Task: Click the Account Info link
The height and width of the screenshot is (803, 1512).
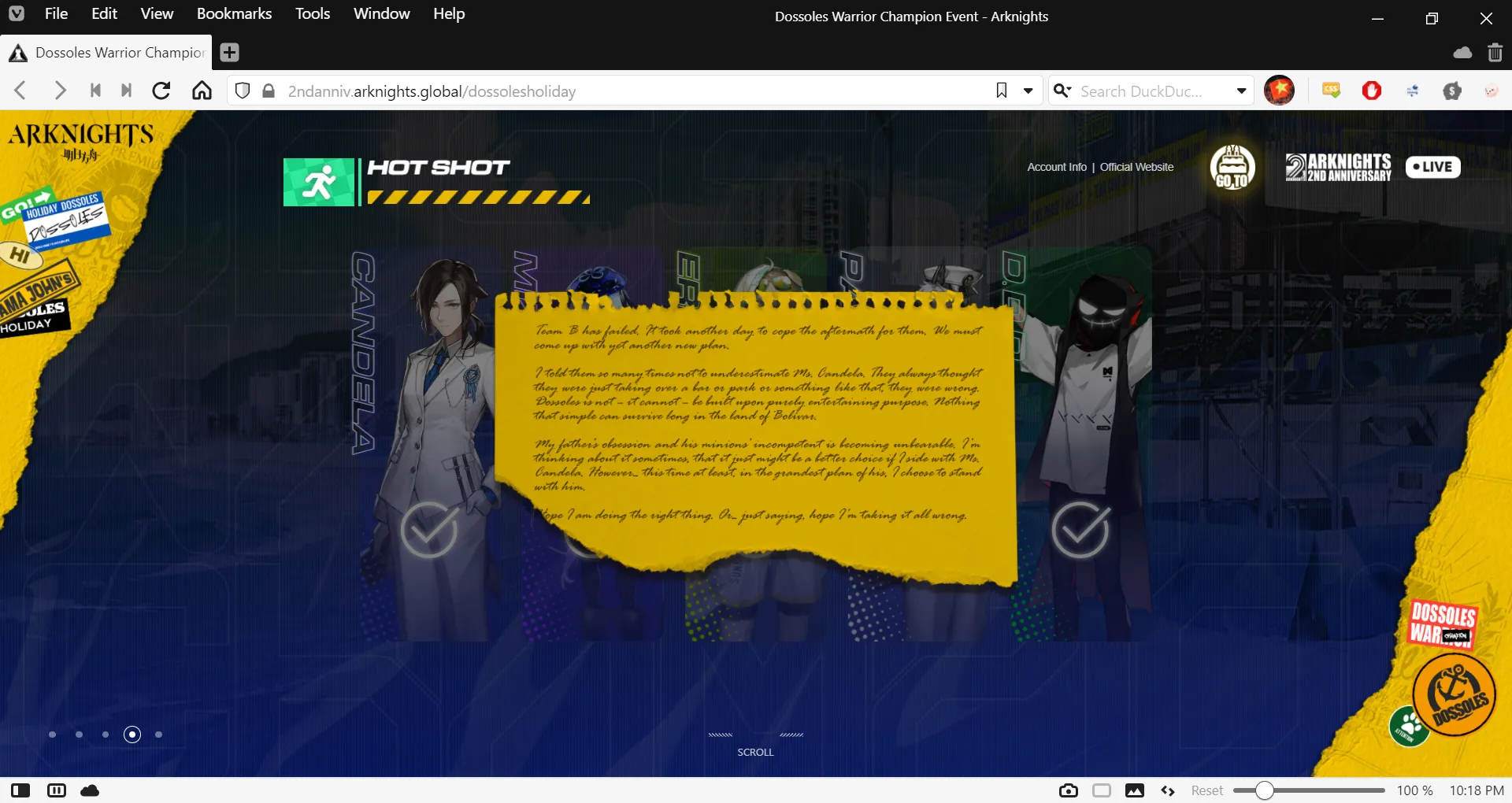Action: click(1056, 167)
